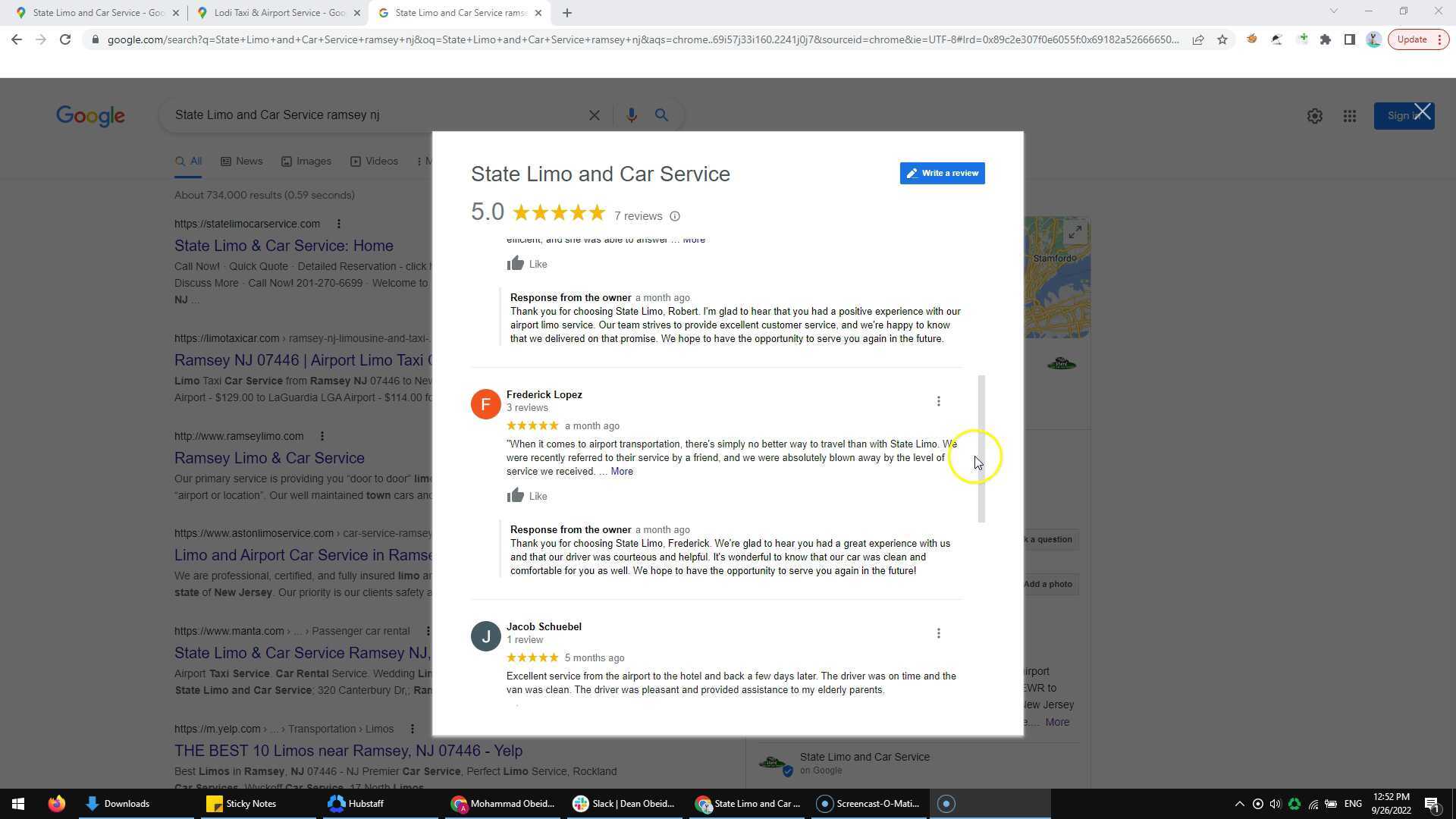Click the reviews info icon next to 7 reviews
Image resolution: width=1456 pixels, height=819 pixels.
coord(675,217)
